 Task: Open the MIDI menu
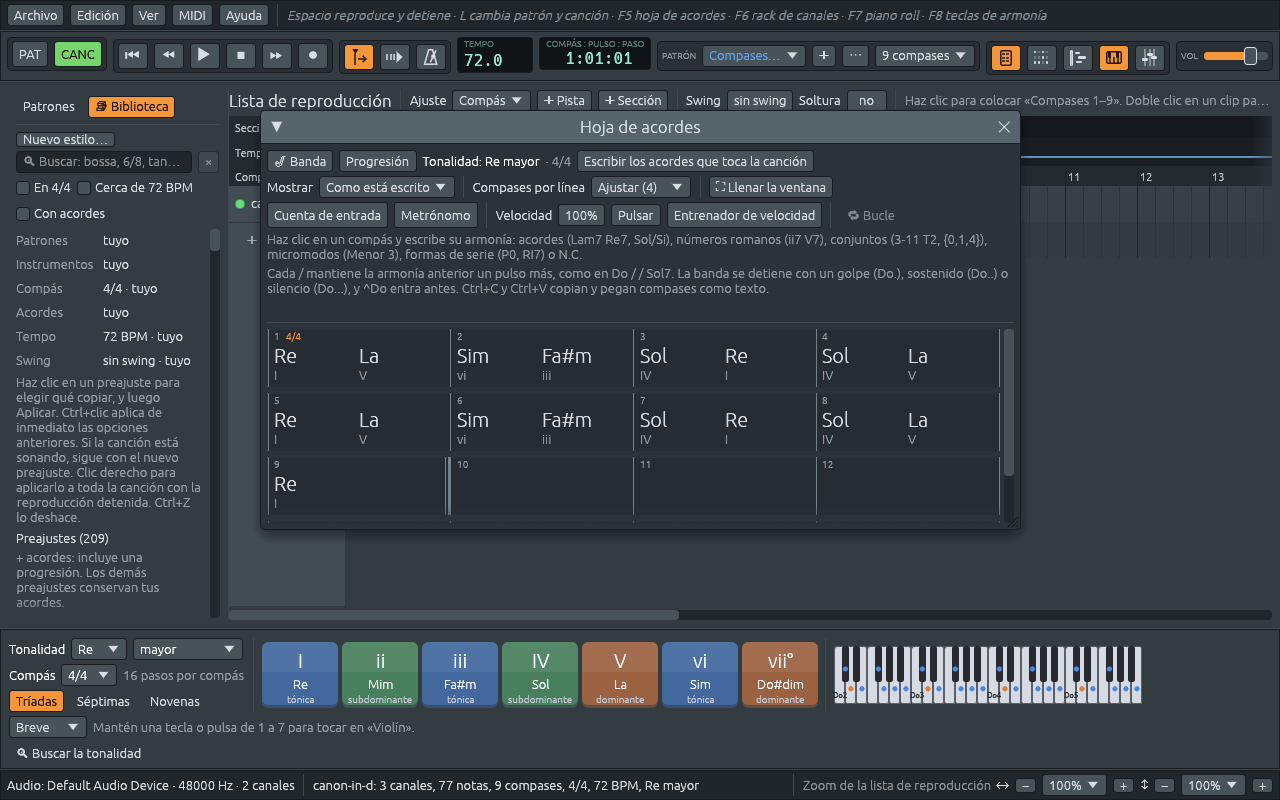tap(191, 15)
